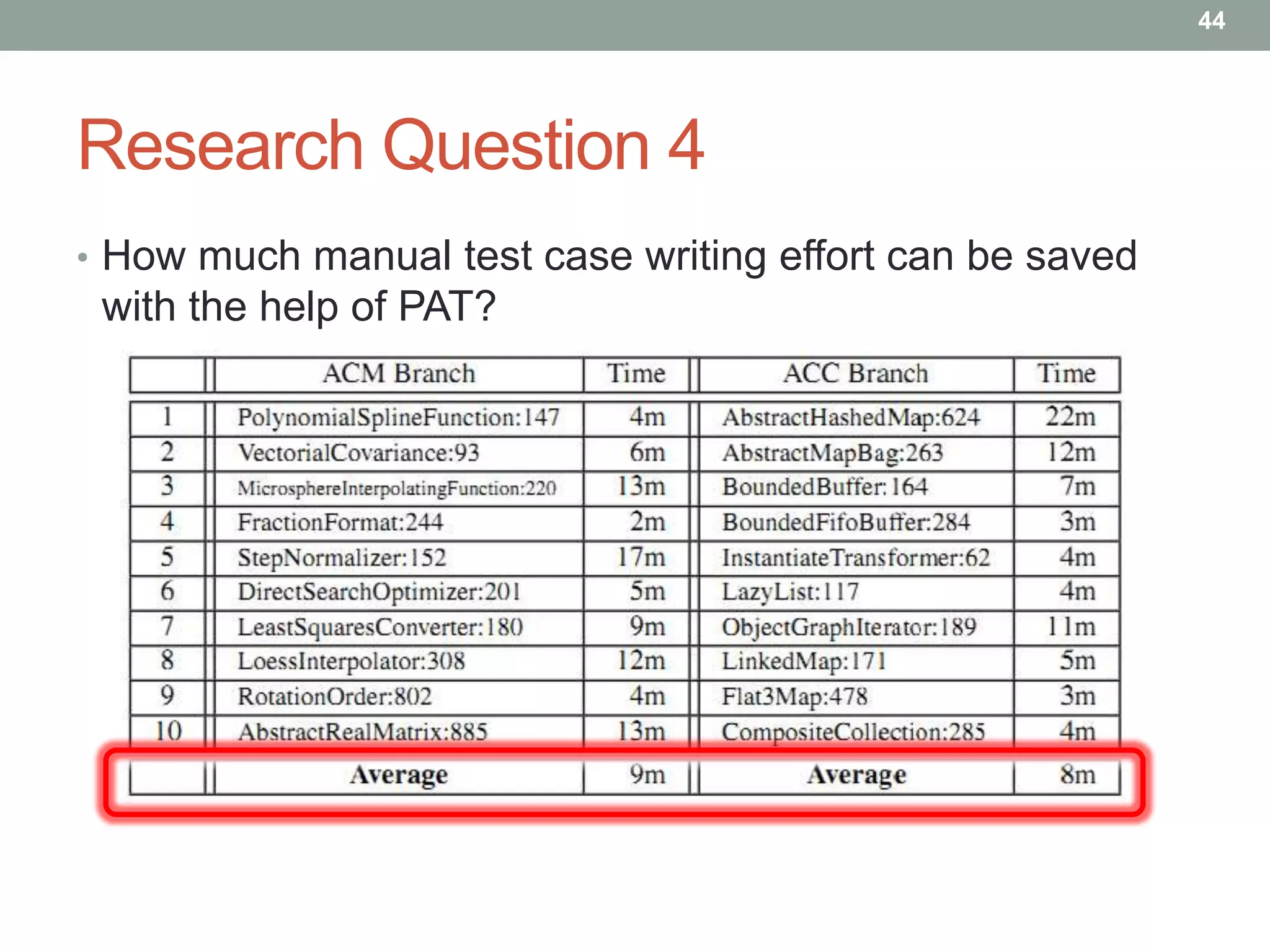Select the LoessInterpolator:308 entry
This screenshot has width=1270, height=952.
tap(351, 661)
